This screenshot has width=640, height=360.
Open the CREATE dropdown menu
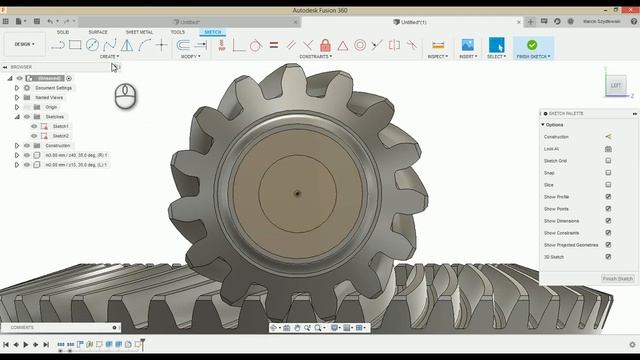click(109, 56)
